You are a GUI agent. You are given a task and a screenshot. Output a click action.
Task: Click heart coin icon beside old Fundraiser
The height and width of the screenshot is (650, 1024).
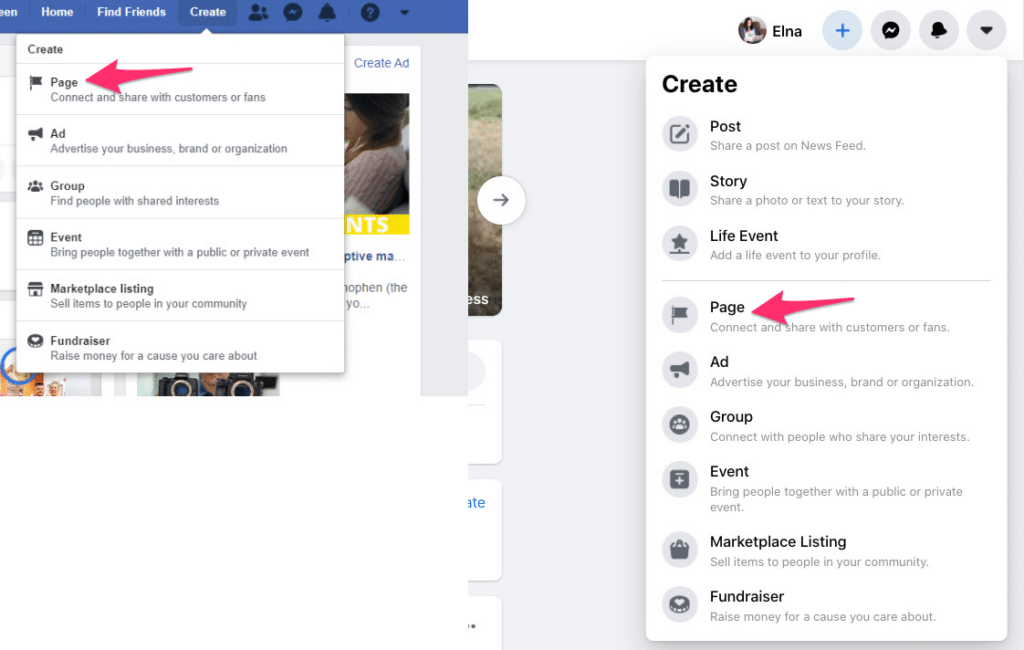pos(35,340)
